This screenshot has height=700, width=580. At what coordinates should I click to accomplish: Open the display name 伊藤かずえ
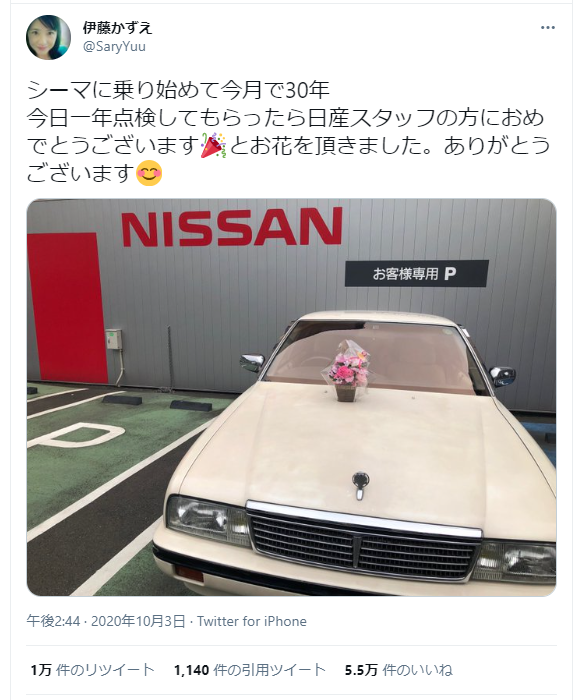[117, 28]
